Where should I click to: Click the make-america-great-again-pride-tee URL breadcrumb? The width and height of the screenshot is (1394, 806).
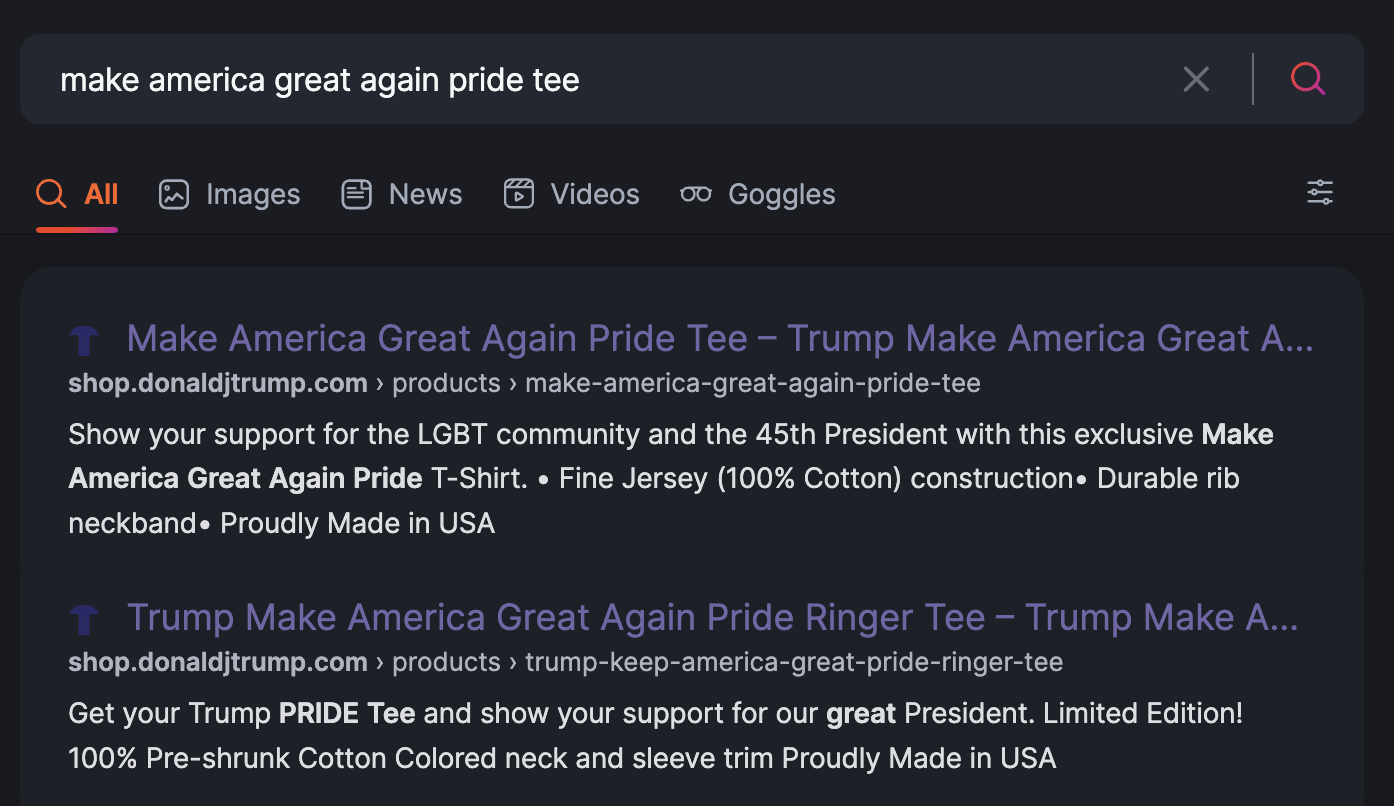pos(752,383)
